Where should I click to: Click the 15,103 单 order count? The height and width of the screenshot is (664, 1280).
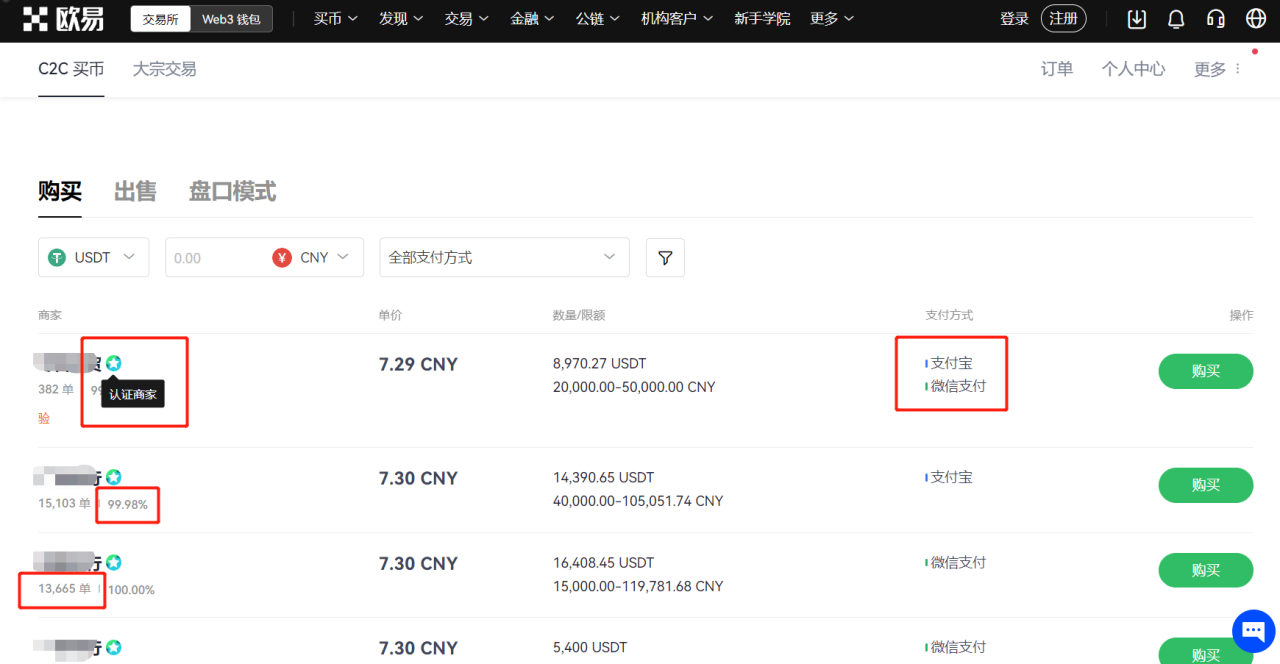coord(64,504)
